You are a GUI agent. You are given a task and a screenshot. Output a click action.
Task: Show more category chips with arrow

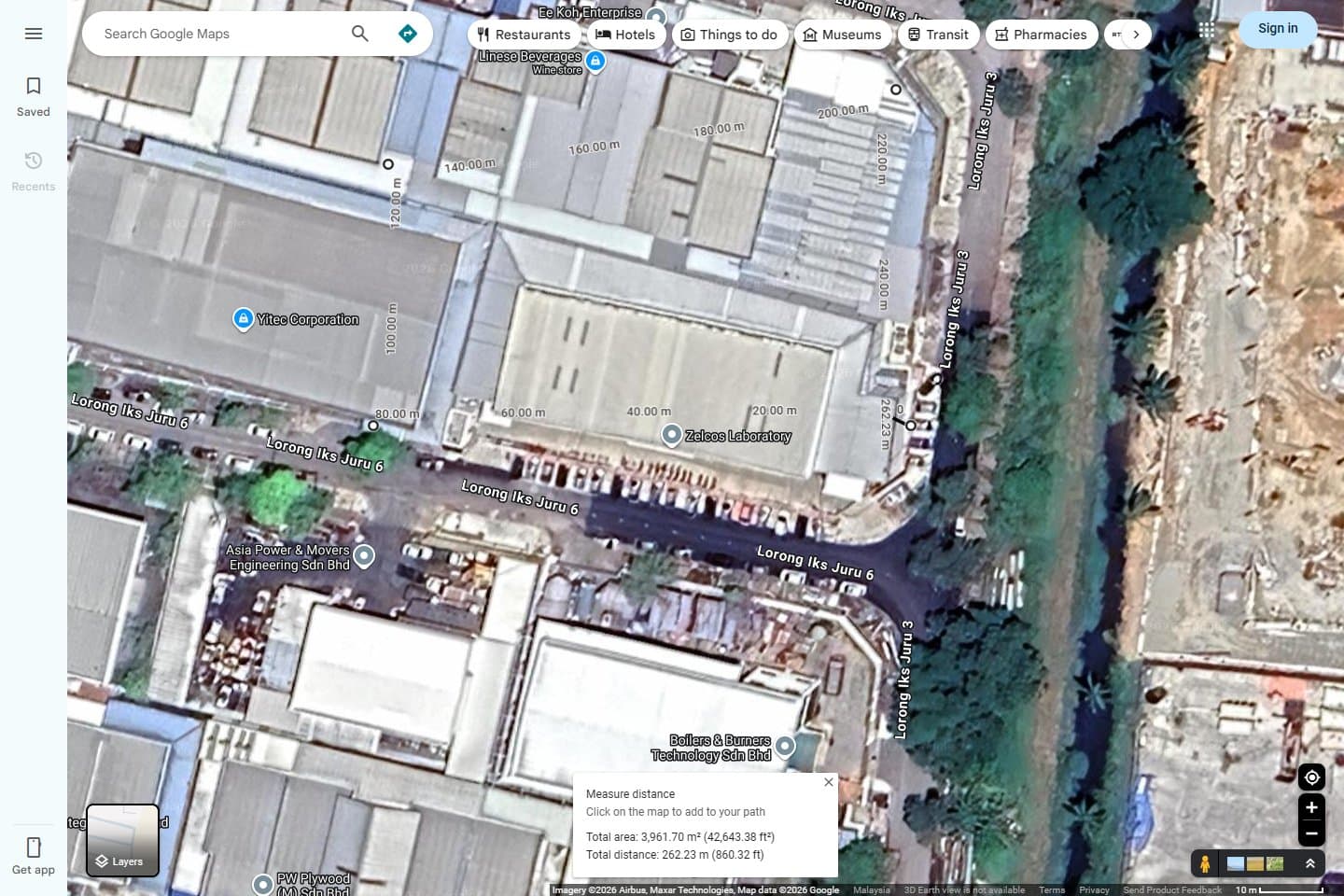tap(1136, 35)
